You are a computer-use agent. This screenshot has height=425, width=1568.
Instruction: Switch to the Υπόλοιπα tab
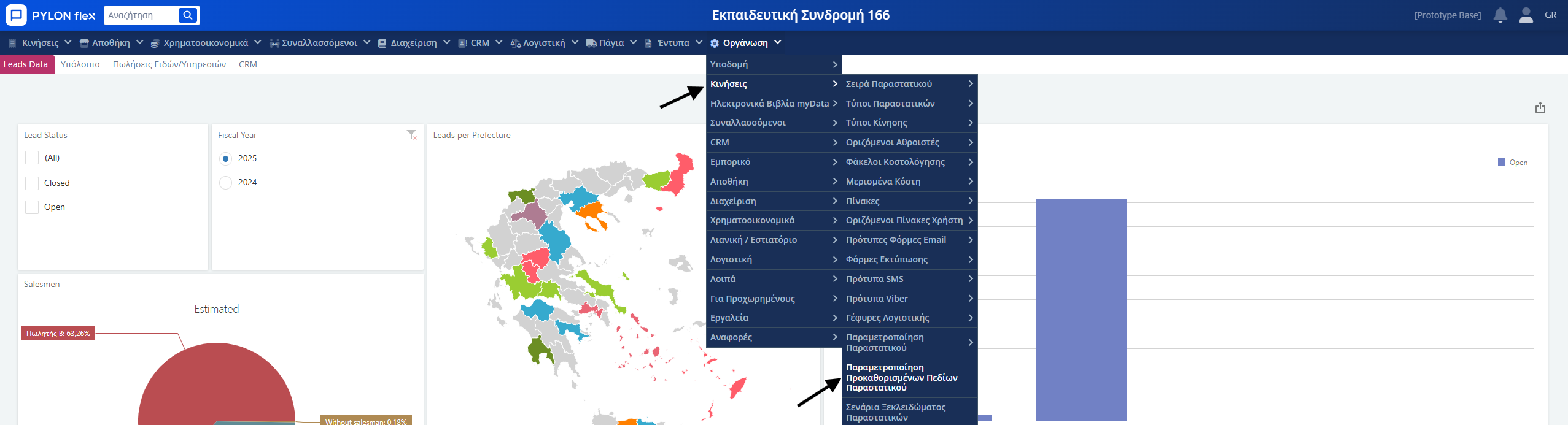point(80,64)
